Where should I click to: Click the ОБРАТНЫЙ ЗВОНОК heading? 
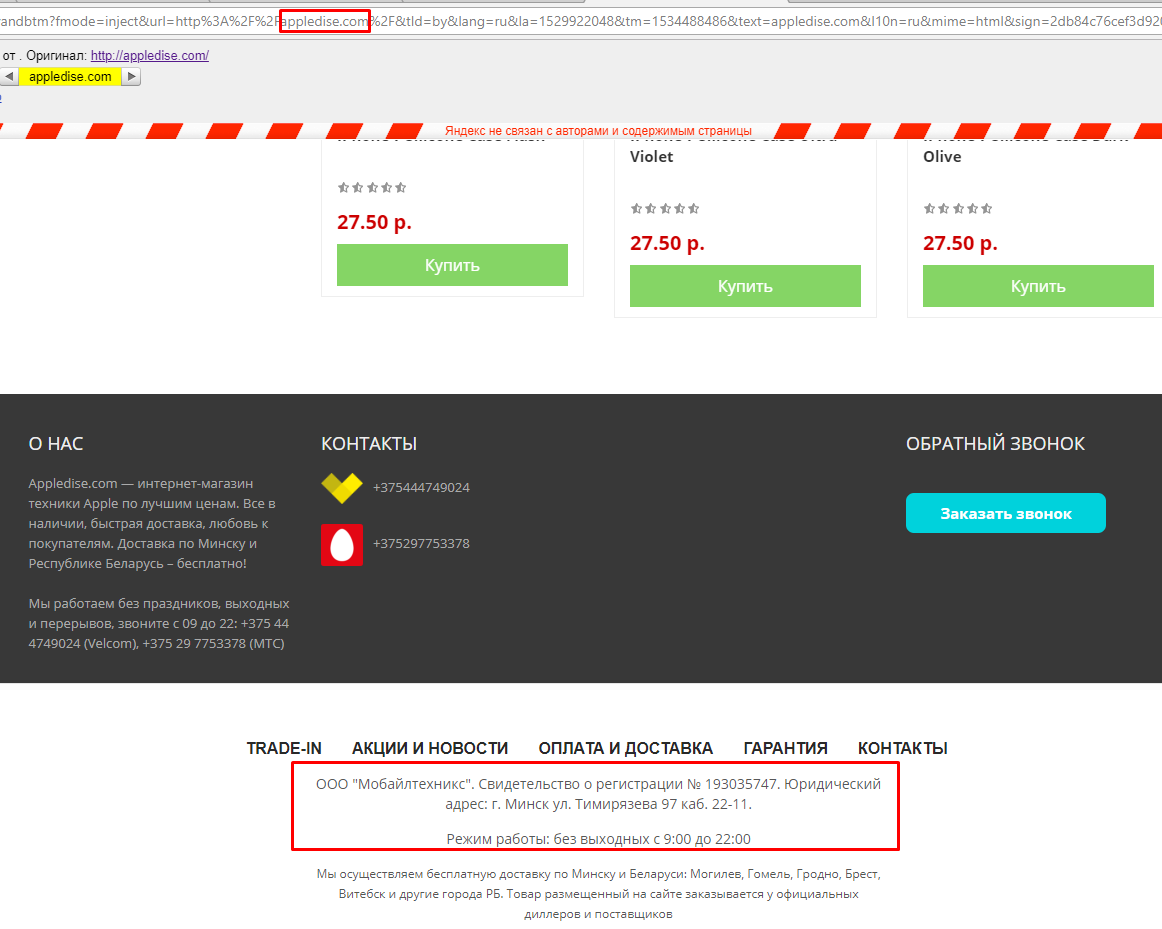click(x=995, y=444)
